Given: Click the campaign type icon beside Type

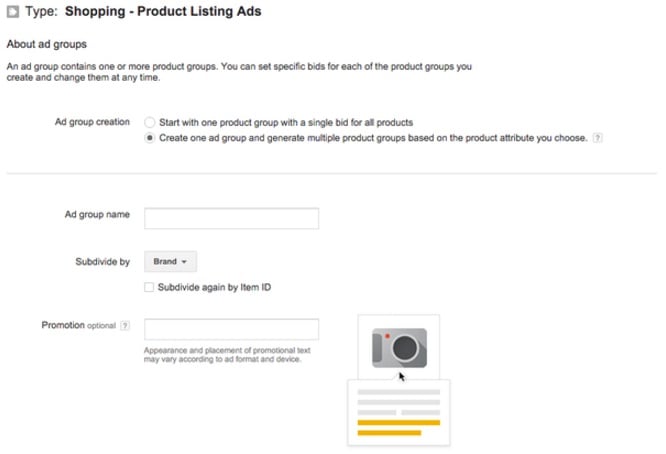Looking at the screenshot, I should click(13, 11).
